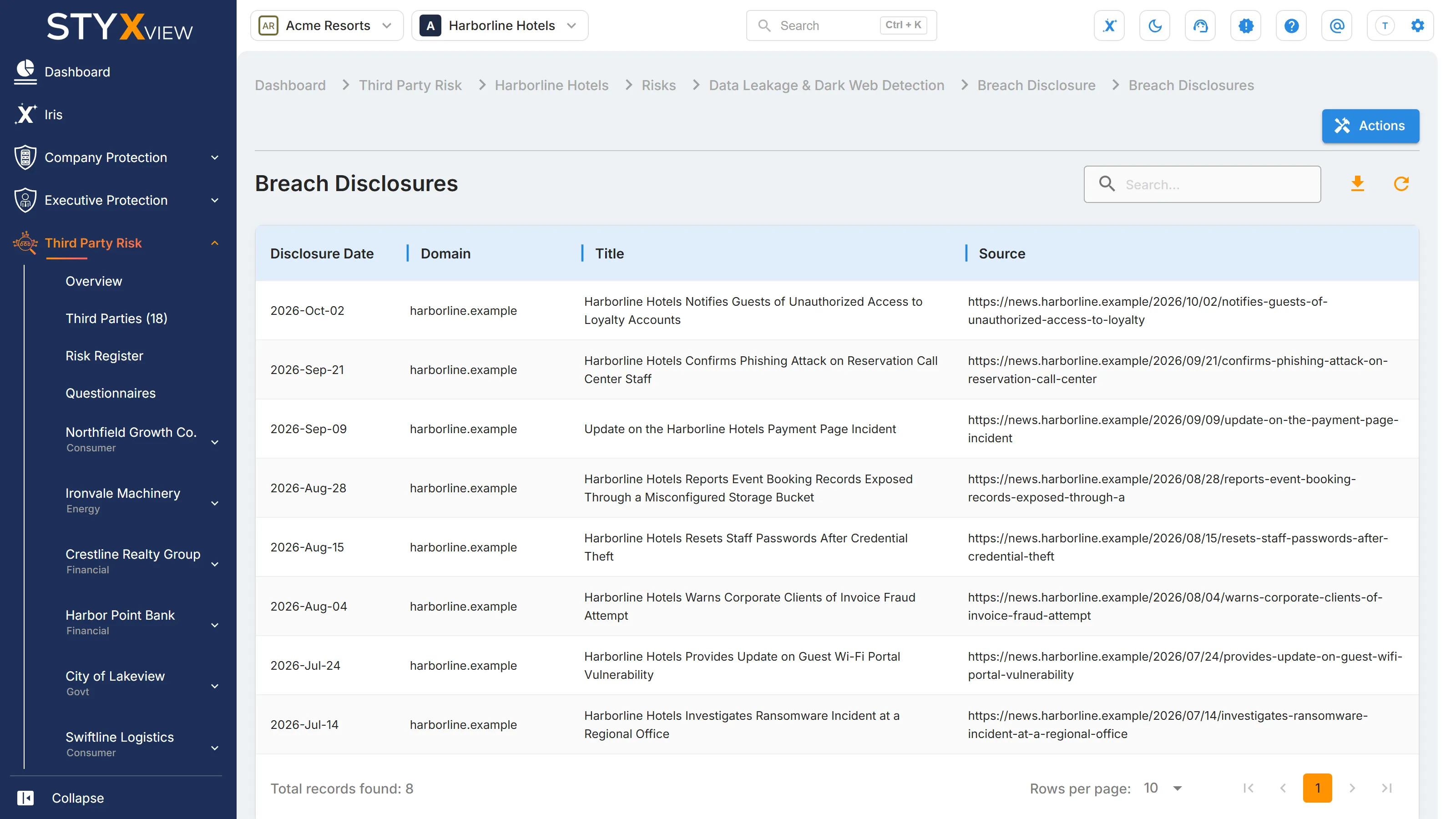The height and width of the screenshot is (819, 1456).
Task: Go to Third Party Risk breadcrumb
Action: click(x=410, y=86)
